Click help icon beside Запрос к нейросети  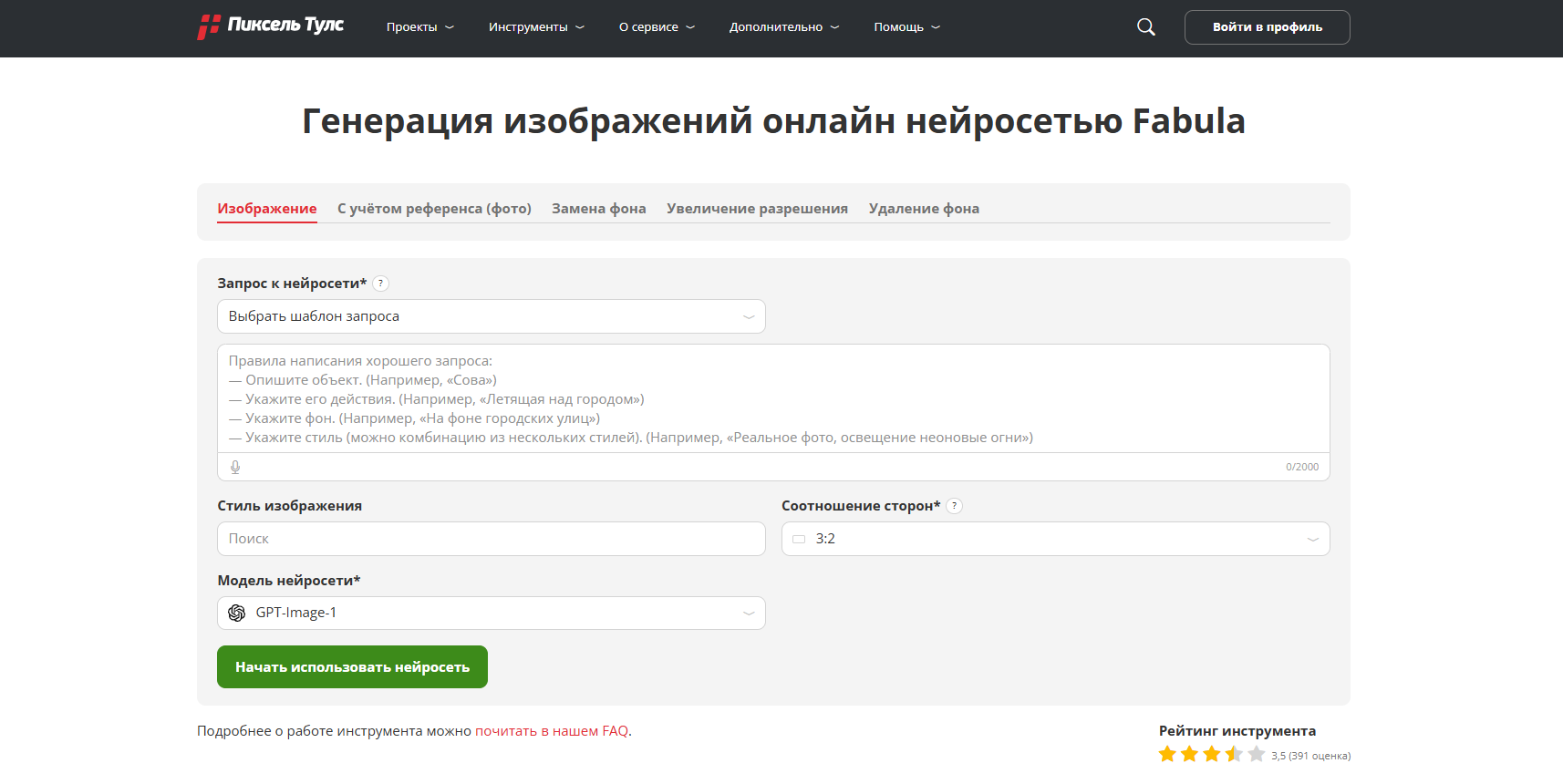[381, 284]
